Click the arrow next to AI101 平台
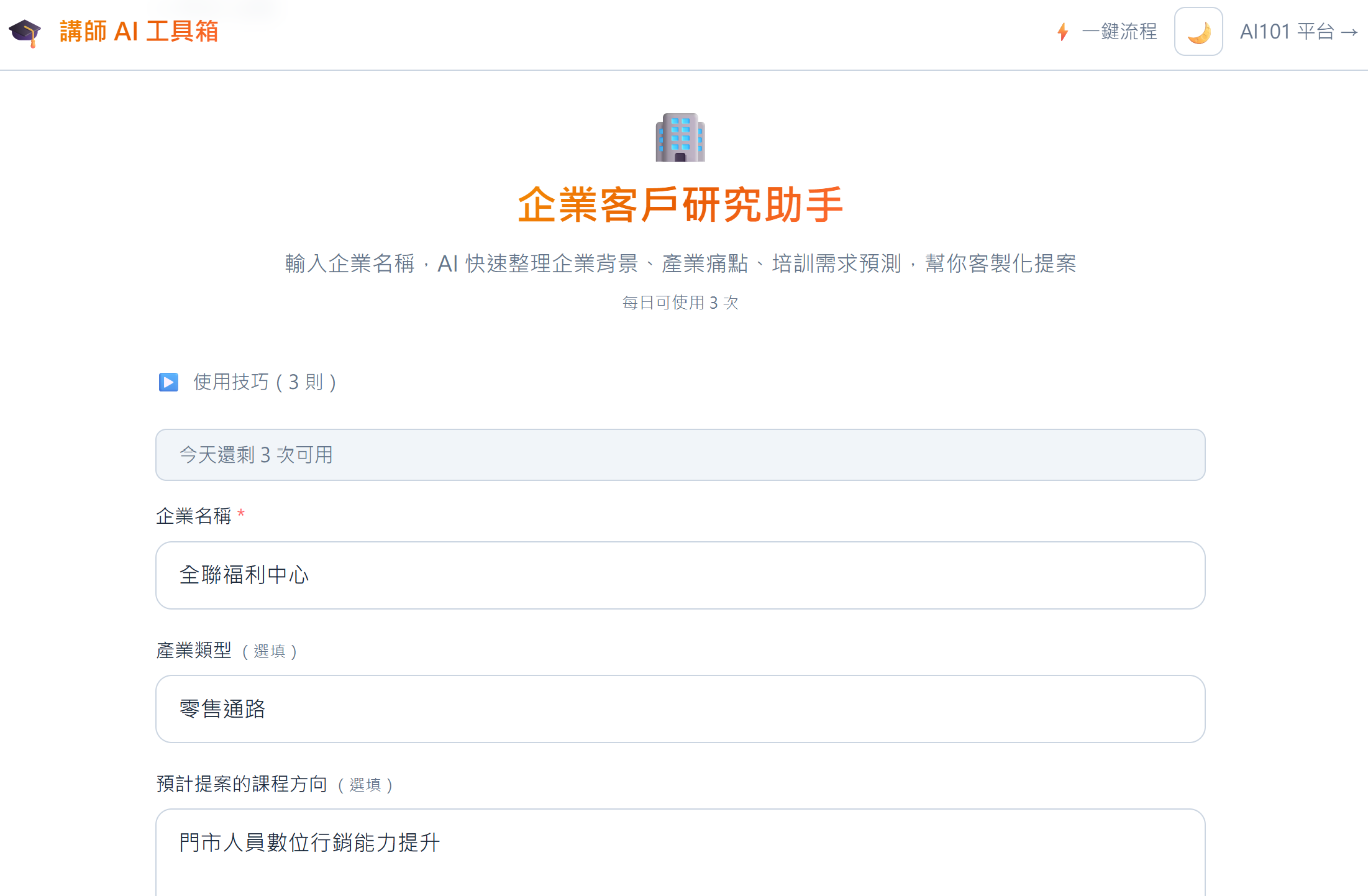 click(x=1349, y=32)
